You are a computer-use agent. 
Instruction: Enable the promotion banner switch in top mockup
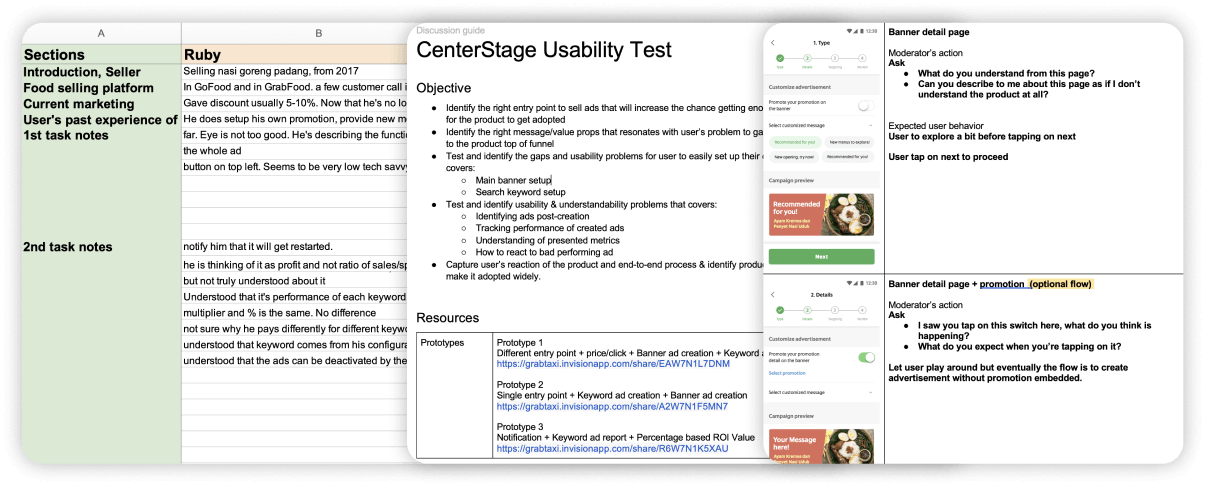(x=865, y=105)
